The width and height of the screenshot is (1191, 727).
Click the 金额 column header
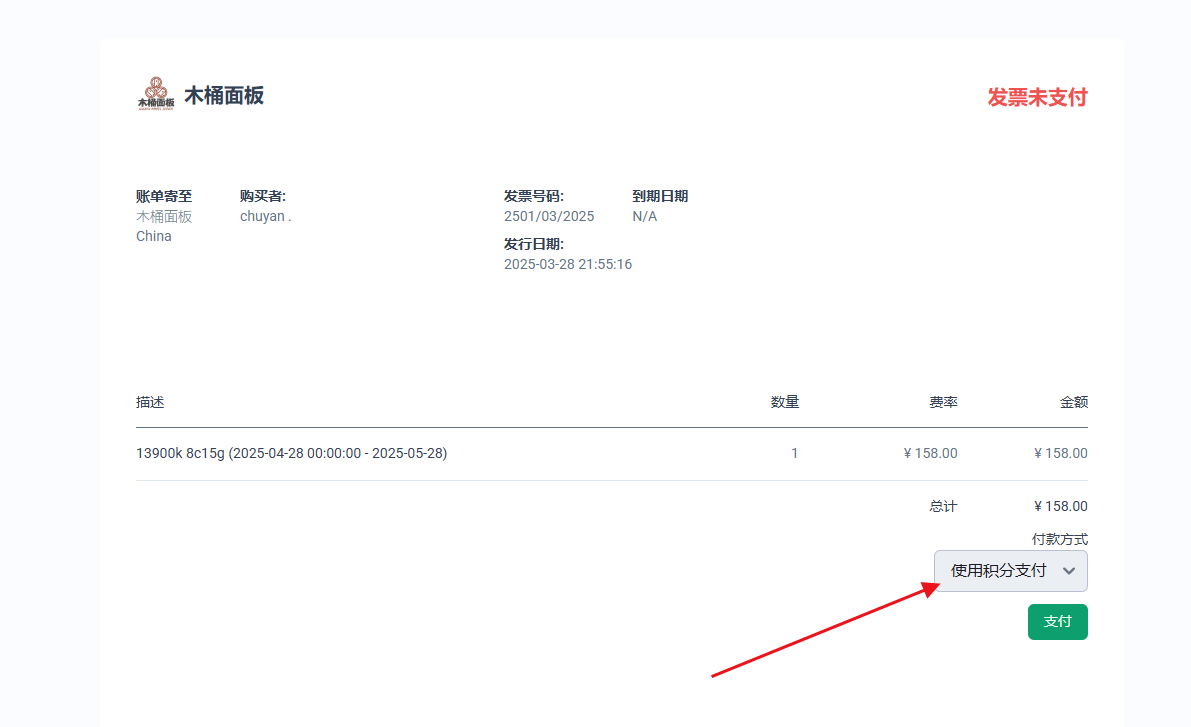click(x=1073, y=402)
